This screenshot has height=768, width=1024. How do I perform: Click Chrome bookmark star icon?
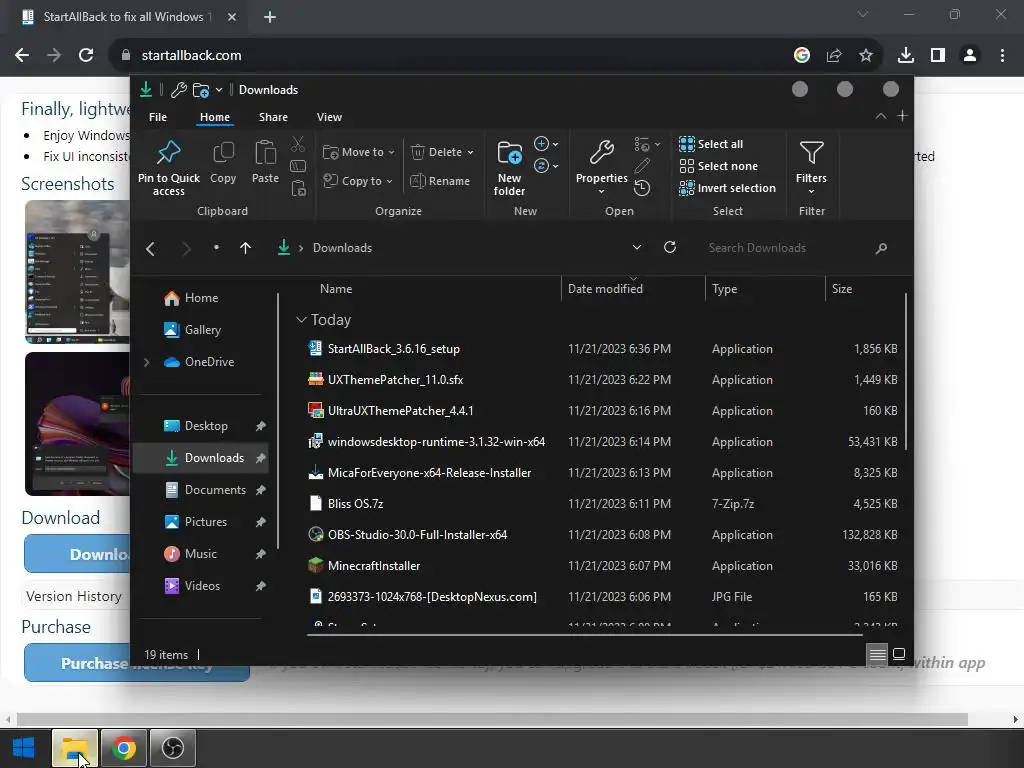tap(865, 56)
